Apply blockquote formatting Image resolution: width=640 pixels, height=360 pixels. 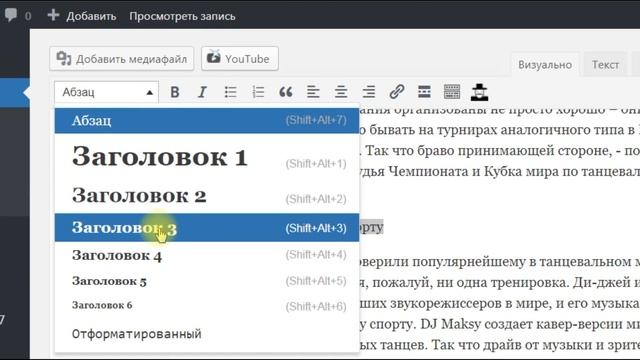(286, 92)
